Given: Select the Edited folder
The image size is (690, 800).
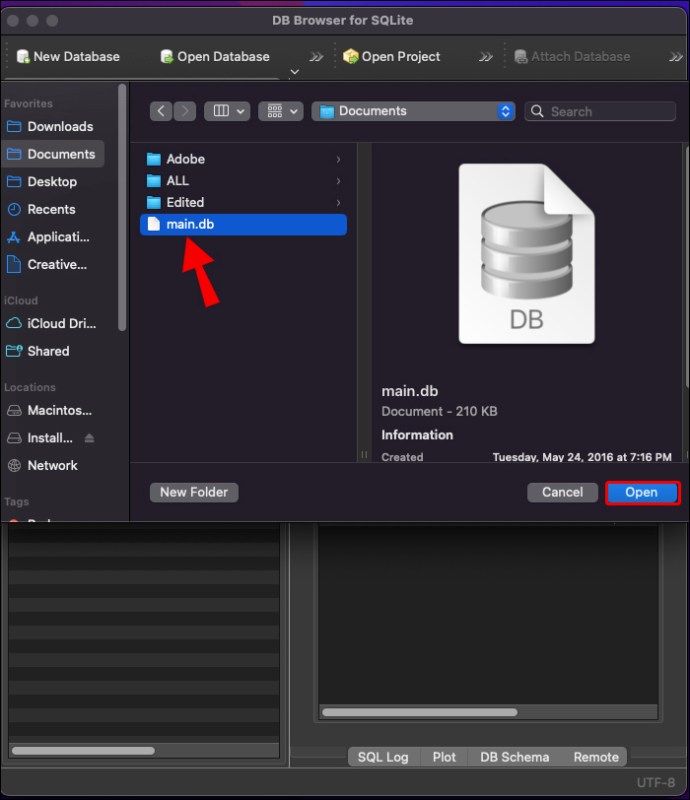Looking at the screenshot, I should click(243, 203).
